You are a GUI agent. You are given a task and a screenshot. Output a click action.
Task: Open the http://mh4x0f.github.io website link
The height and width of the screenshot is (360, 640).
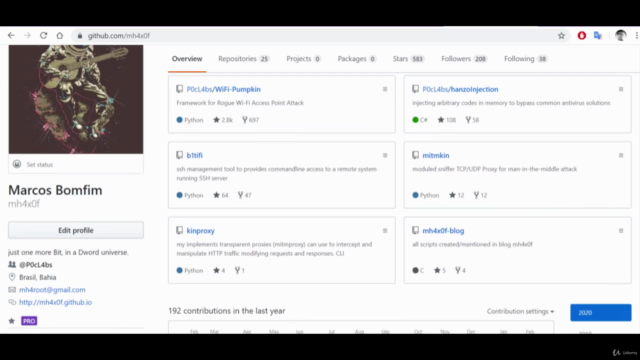coord(56,302)
